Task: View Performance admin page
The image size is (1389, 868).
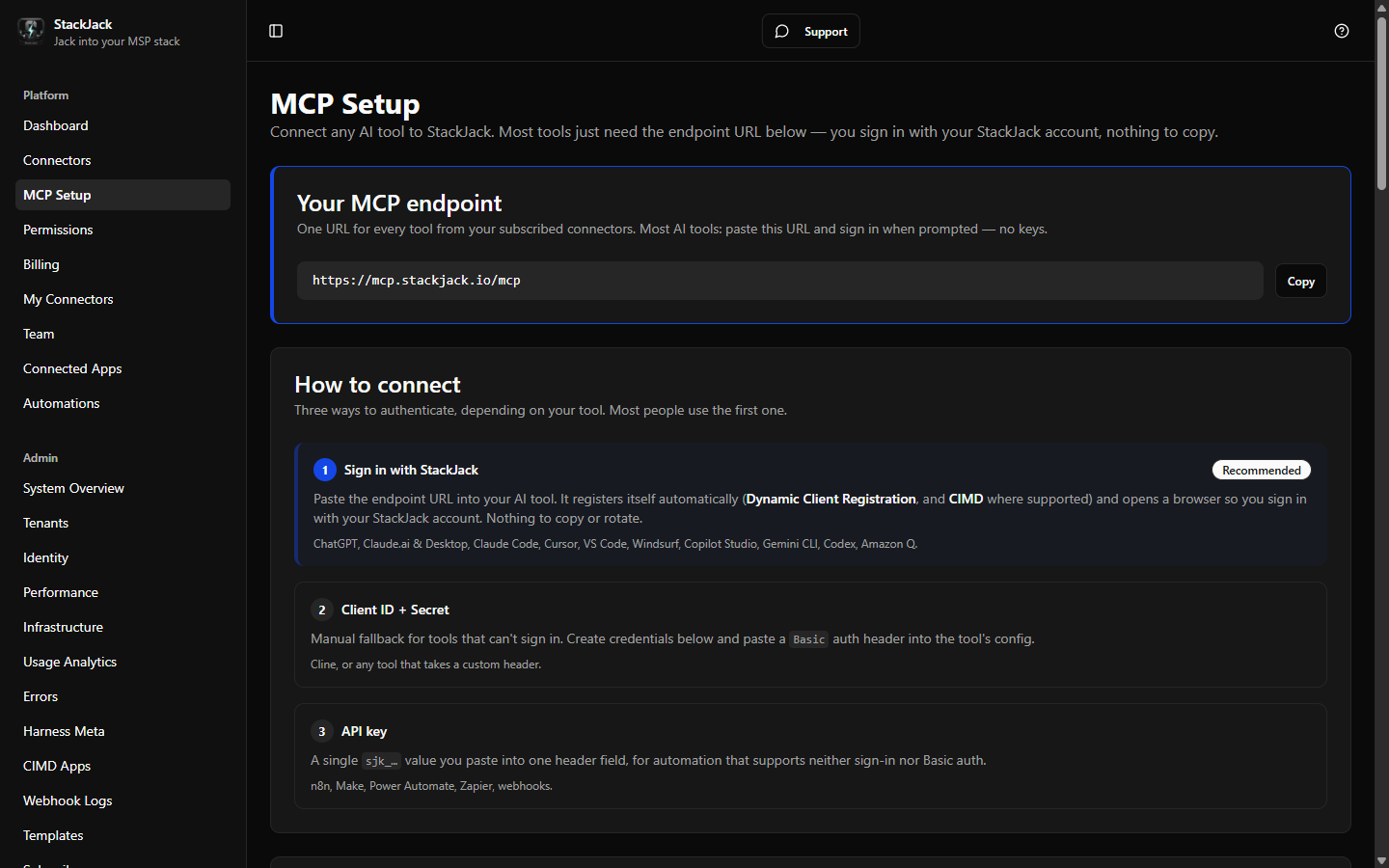Action: click(123, 592)
